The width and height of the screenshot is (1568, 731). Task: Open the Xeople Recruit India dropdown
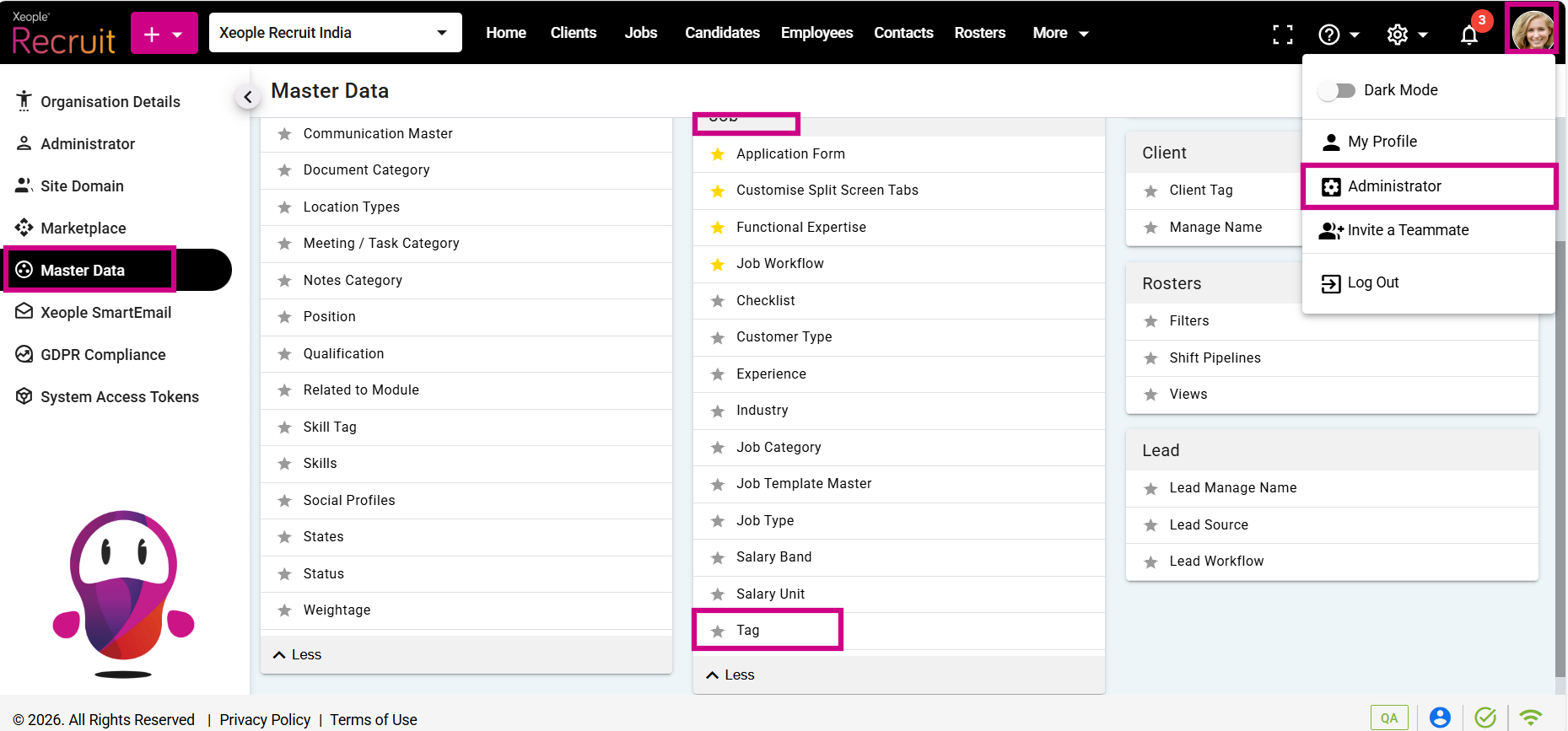coord(335,33)
